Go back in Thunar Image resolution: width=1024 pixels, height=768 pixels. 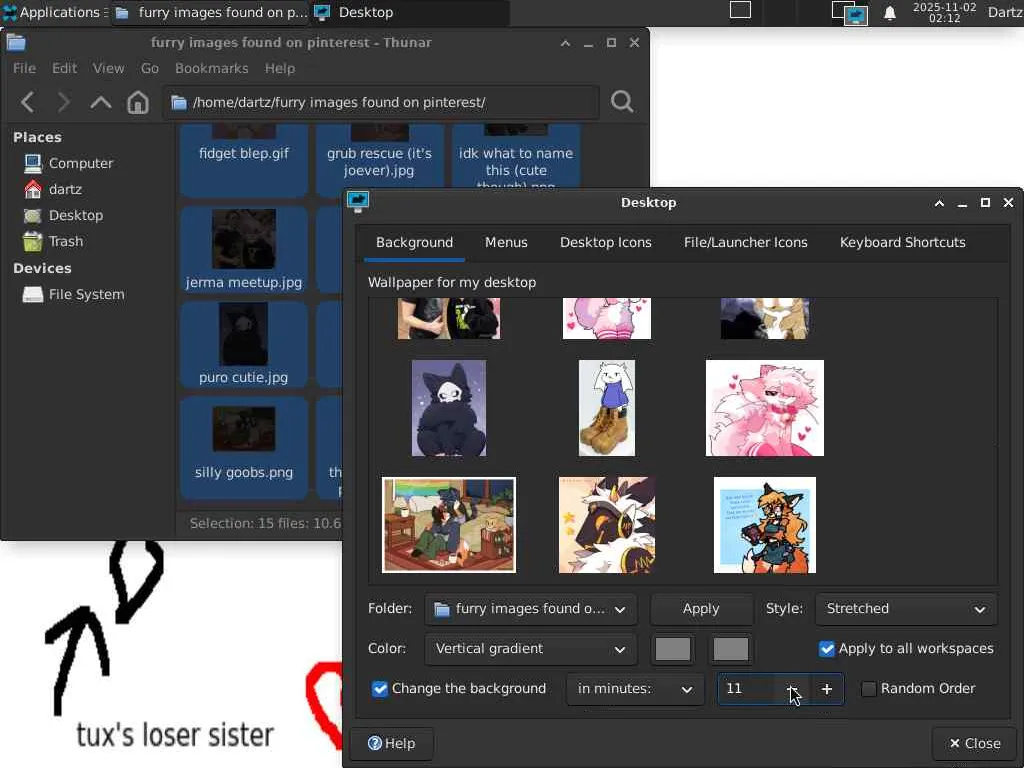pos(27,102)
